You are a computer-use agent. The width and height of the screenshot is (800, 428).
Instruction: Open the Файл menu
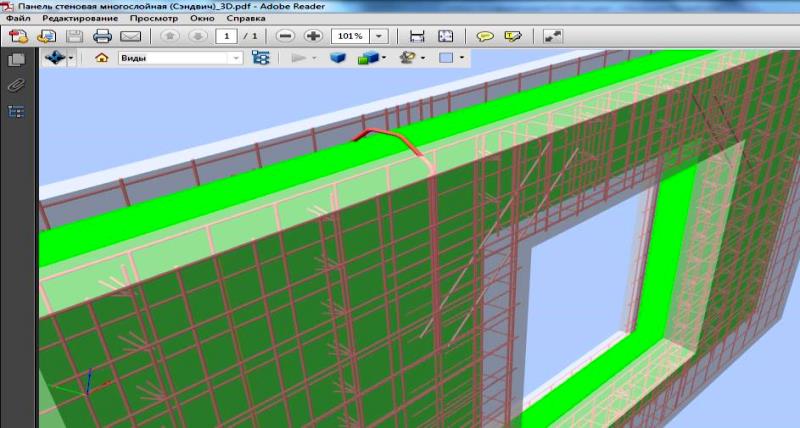point(18,18)
